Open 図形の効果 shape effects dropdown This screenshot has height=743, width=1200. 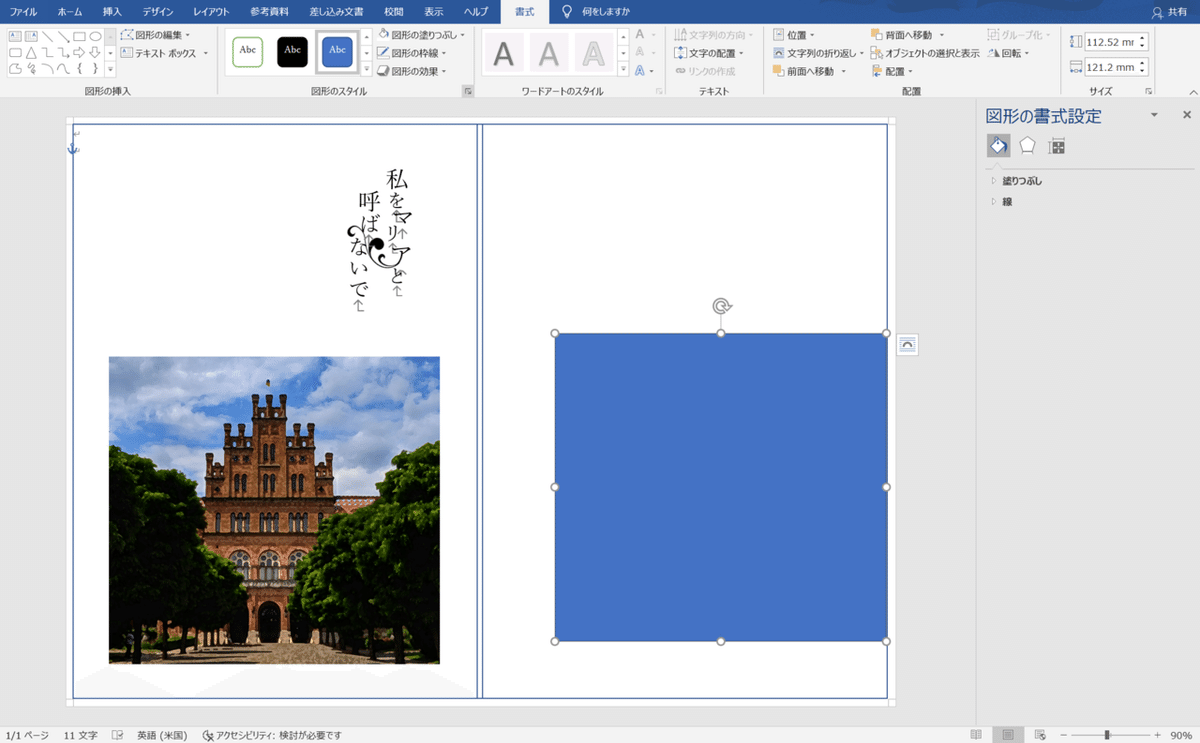412,71
